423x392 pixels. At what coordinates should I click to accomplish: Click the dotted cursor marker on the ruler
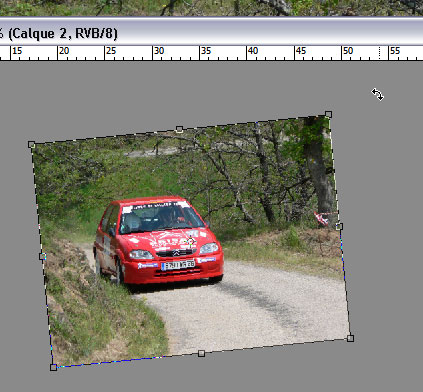tap(380, 53)
